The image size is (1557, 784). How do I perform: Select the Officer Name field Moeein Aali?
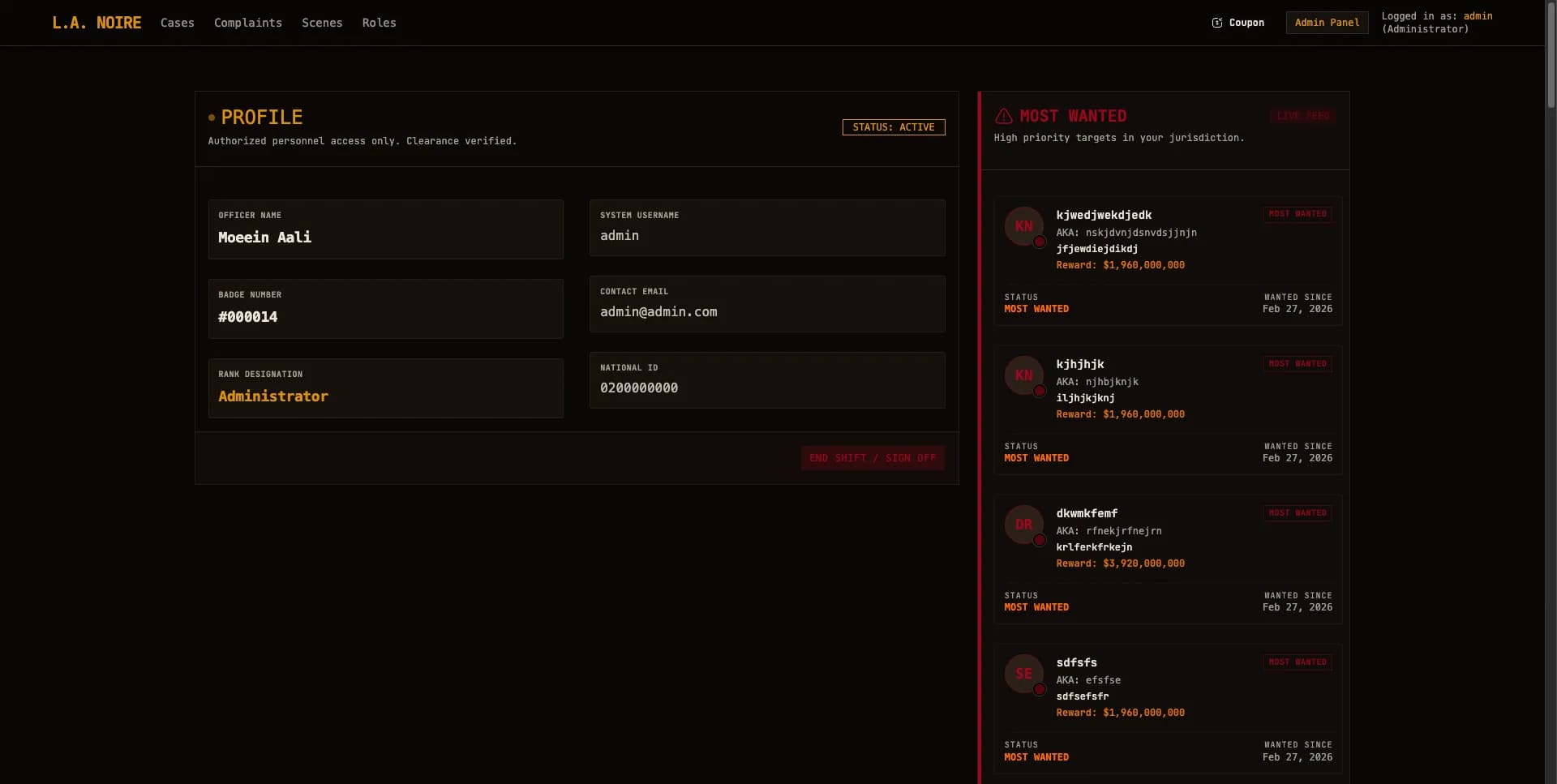(x=386, y=229)
